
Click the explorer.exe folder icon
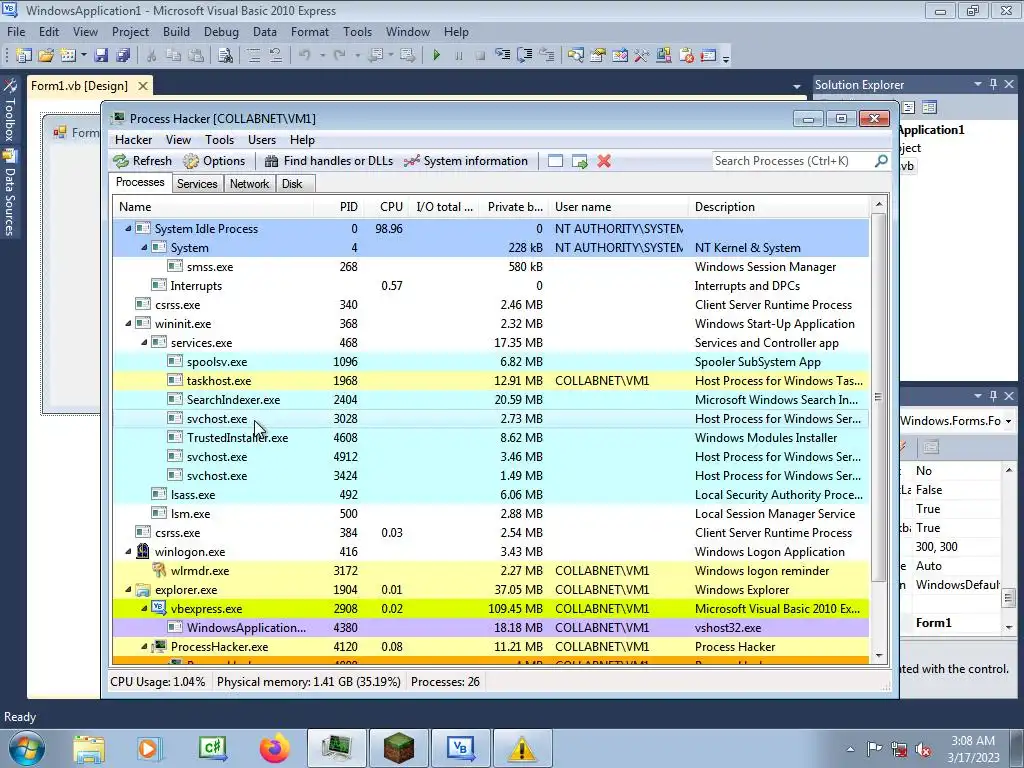(142, 590)
